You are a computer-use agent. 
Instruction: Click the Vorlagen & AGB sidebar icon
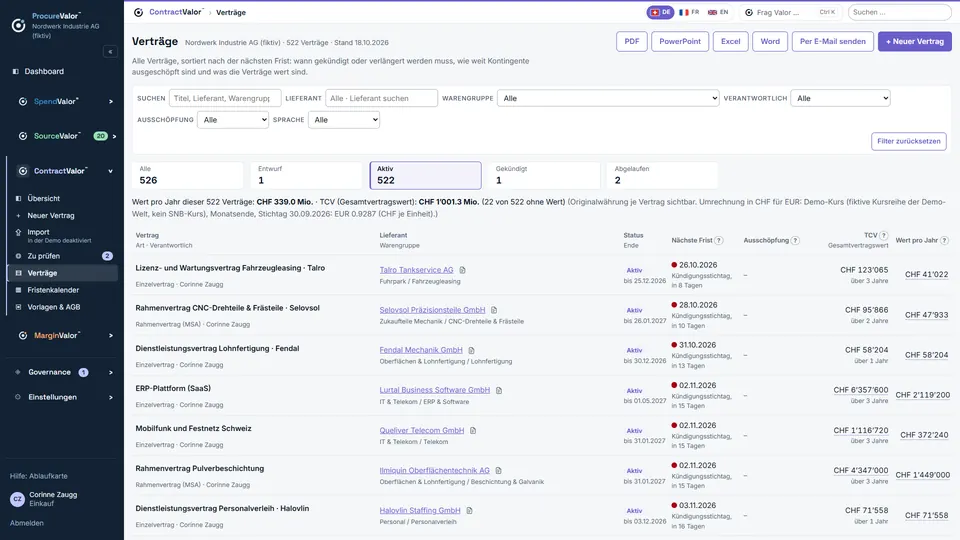click(18, 307)
